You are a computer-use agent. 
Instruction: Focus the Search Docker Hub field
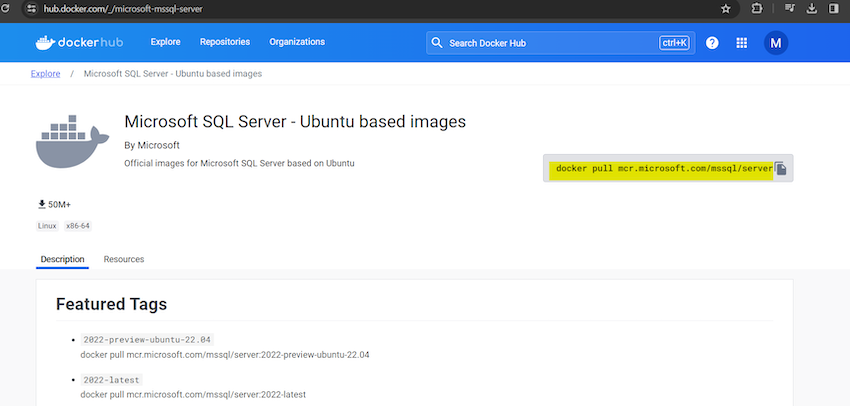coord(561,43)
